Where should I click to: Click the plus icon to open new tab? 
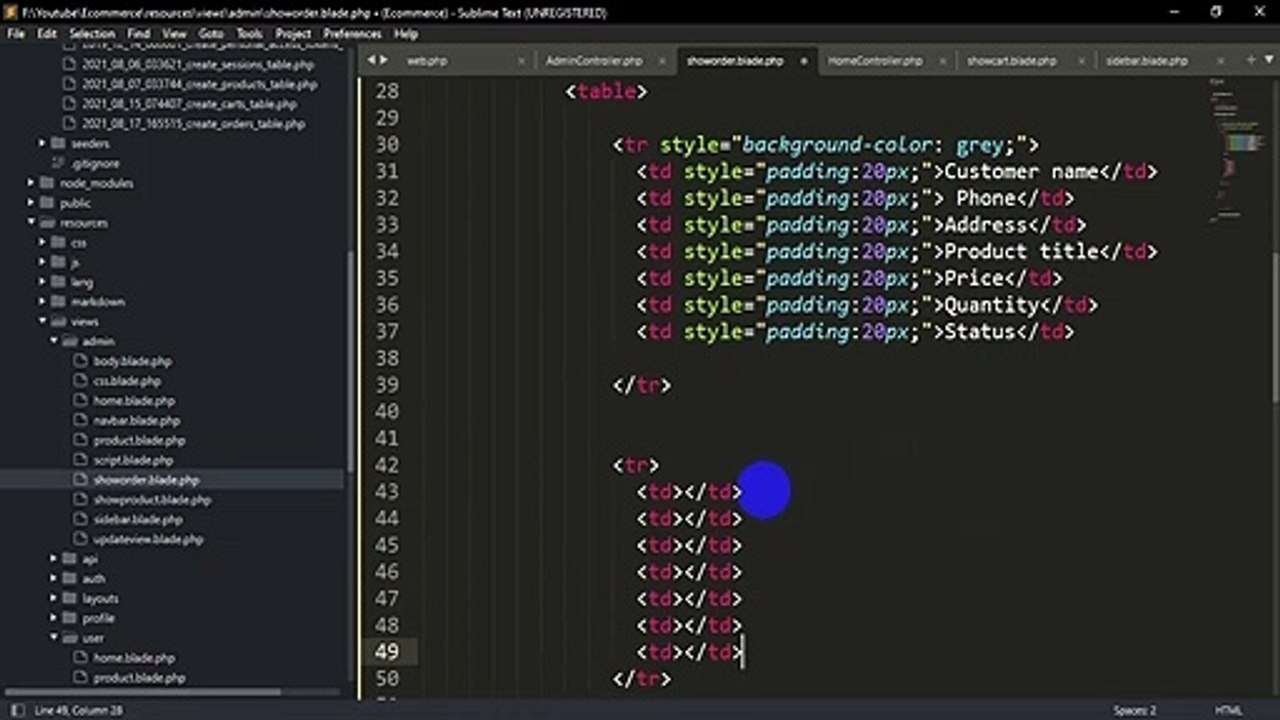[x=1250, y=60]
